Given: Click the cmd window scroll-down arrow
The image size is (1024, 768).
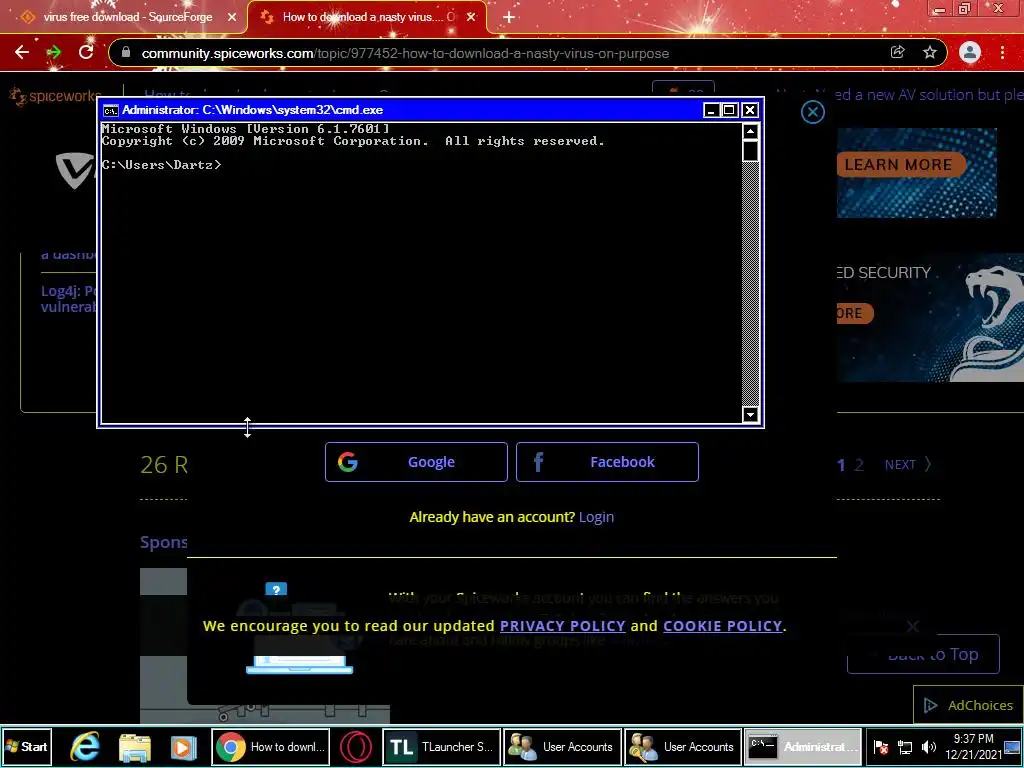Looking at the screenshot, I should (x=750, y=415).
